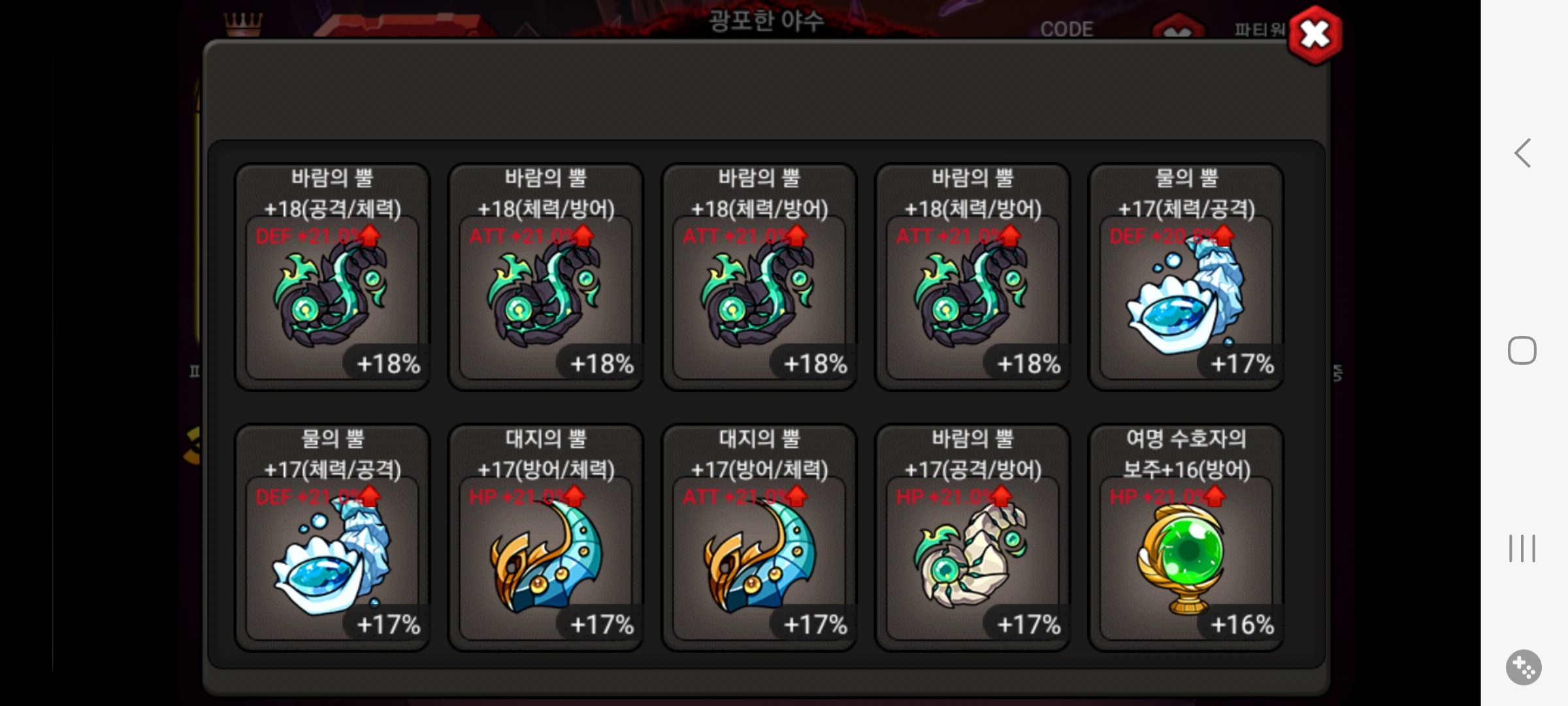Tap the CODE label in the top bar
This screenshot has width=1568, height=706.
click(x=1066, y=29)
